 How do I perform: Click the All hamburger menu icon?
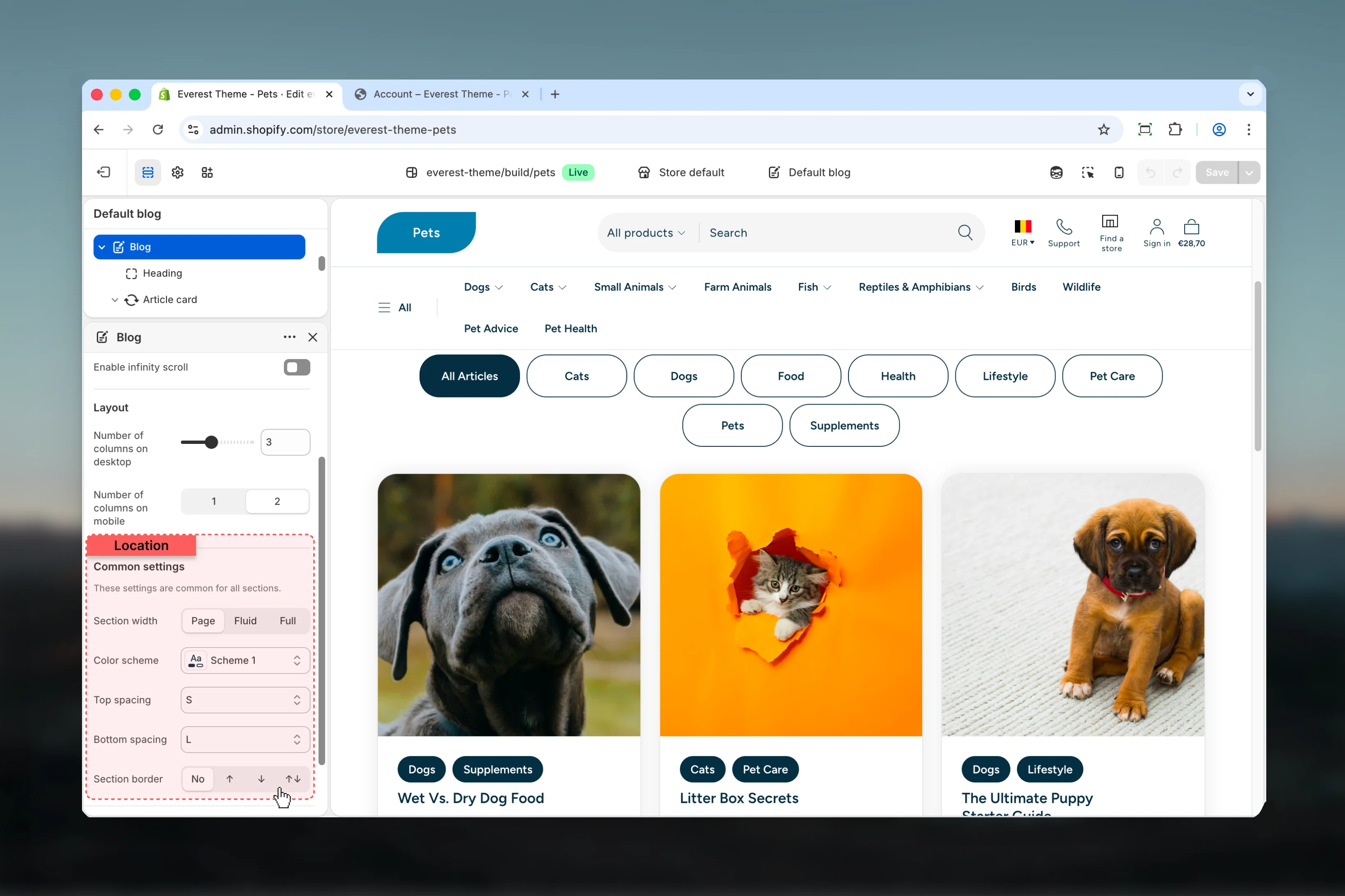click(x=384, y=308)
